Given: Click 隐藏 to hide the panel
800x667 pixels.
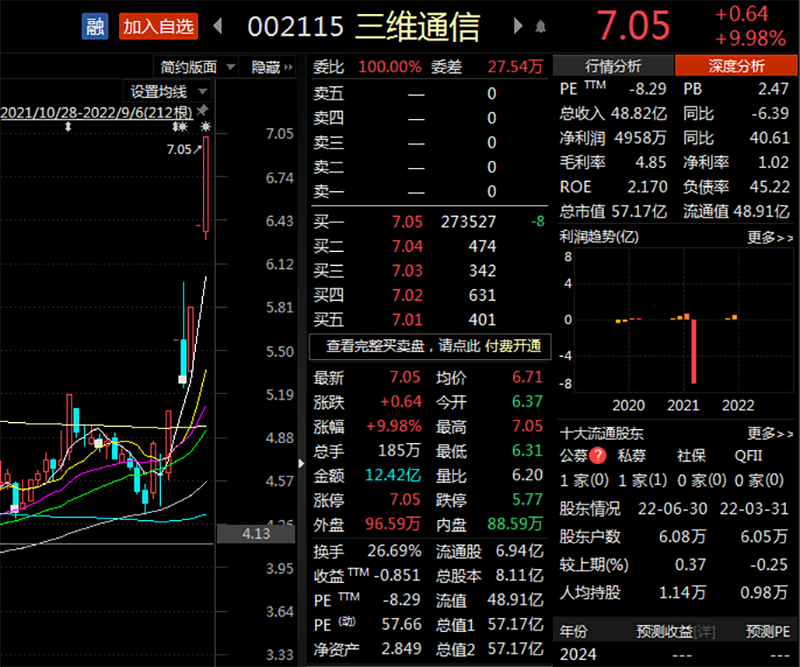Looking at the screenshot, I should click(272, 67).
